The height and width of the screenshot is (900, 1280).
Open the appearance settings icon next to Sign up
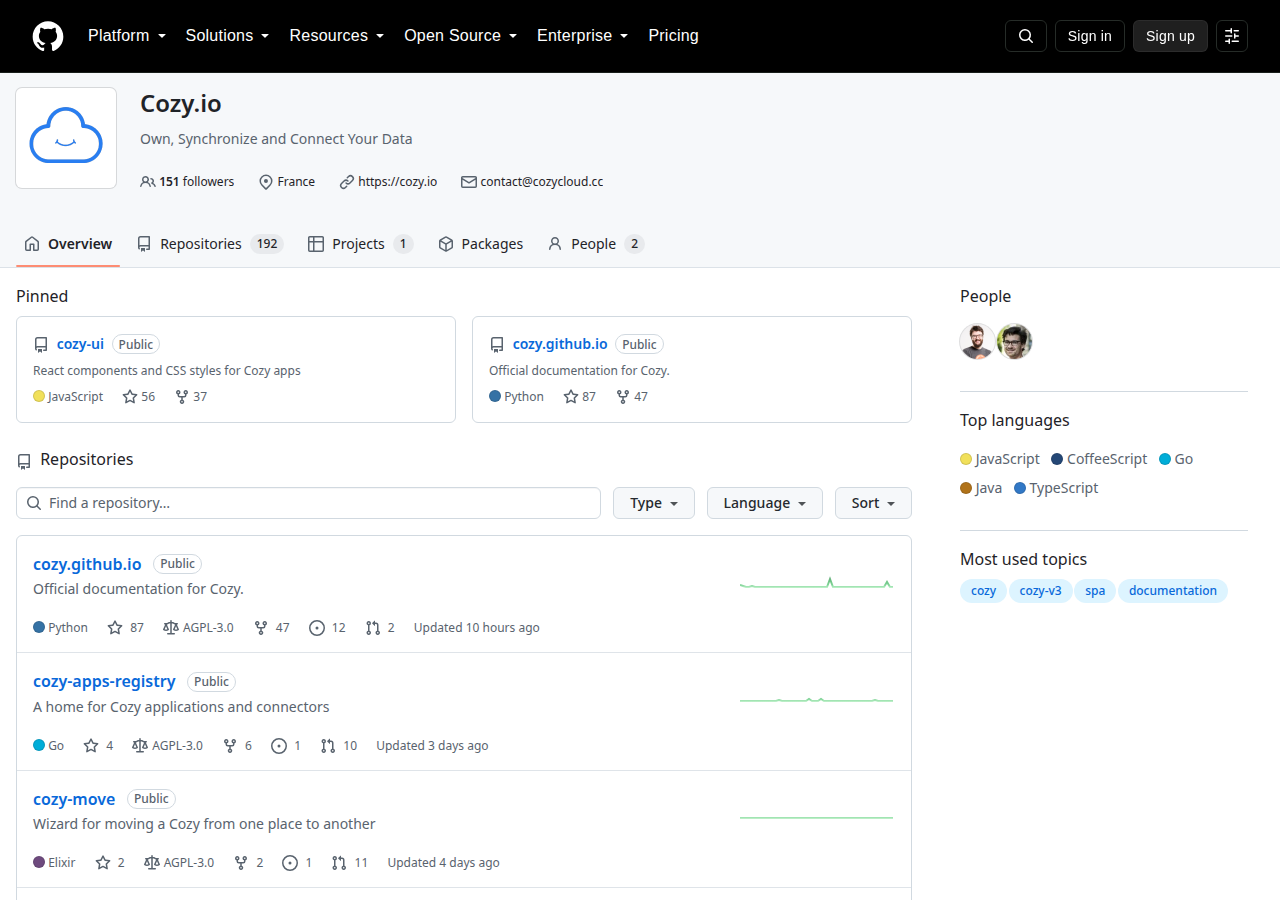[x=1232, y=36]
